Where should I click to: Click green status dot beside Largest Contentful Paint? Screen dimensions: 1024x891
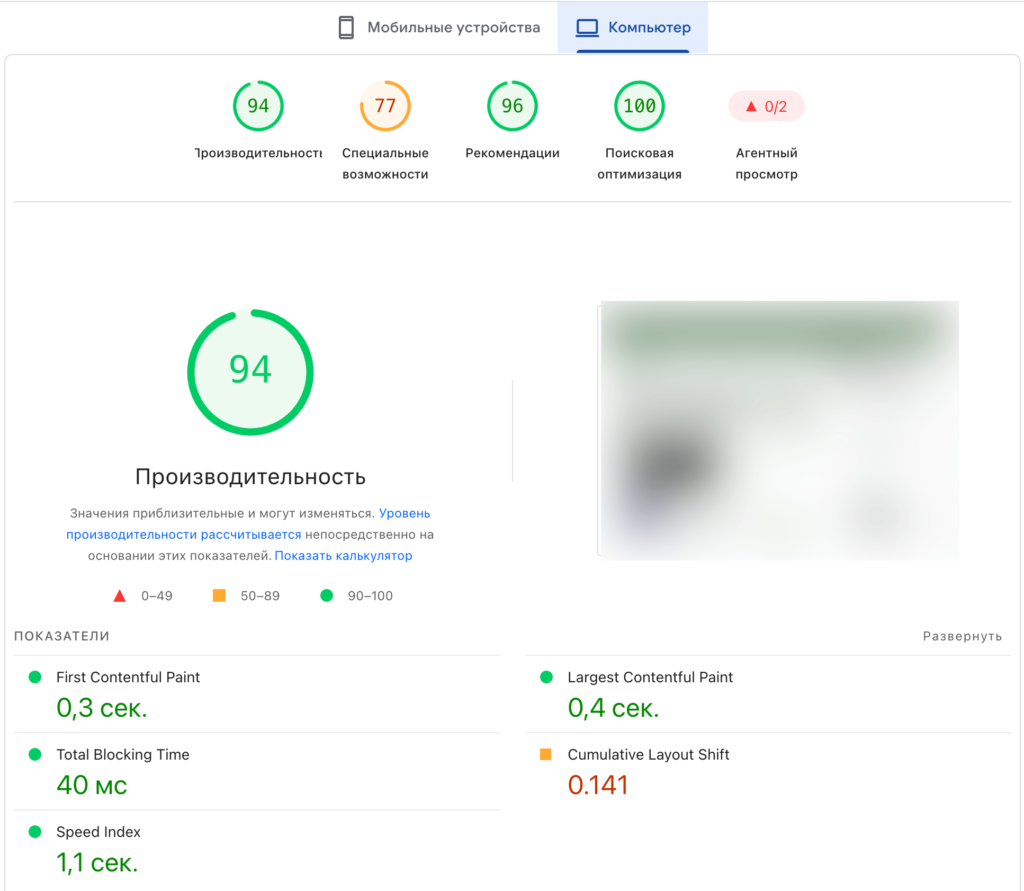(x=547, y=677)
